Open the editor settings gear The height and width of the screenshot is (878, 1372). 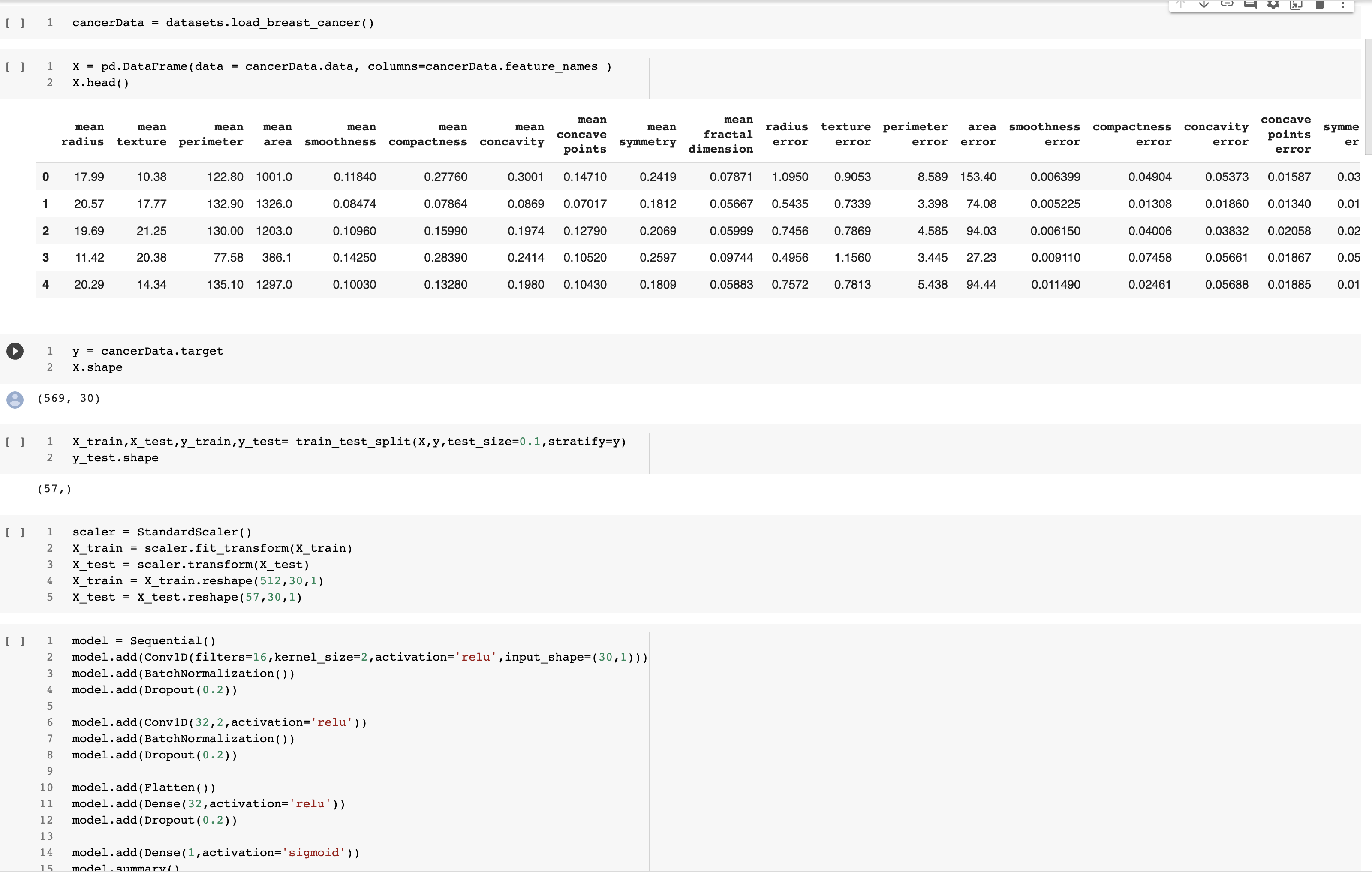click(1273, 6)
